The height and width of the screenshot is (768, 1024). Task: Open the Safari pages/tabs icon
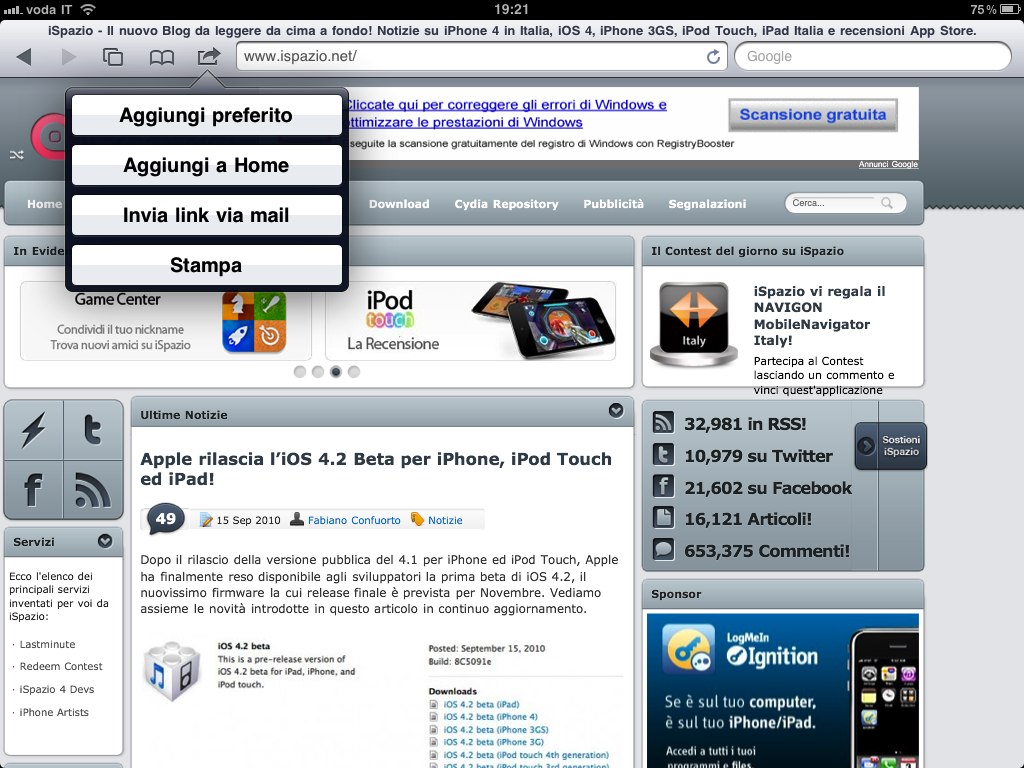click(113, 57)
